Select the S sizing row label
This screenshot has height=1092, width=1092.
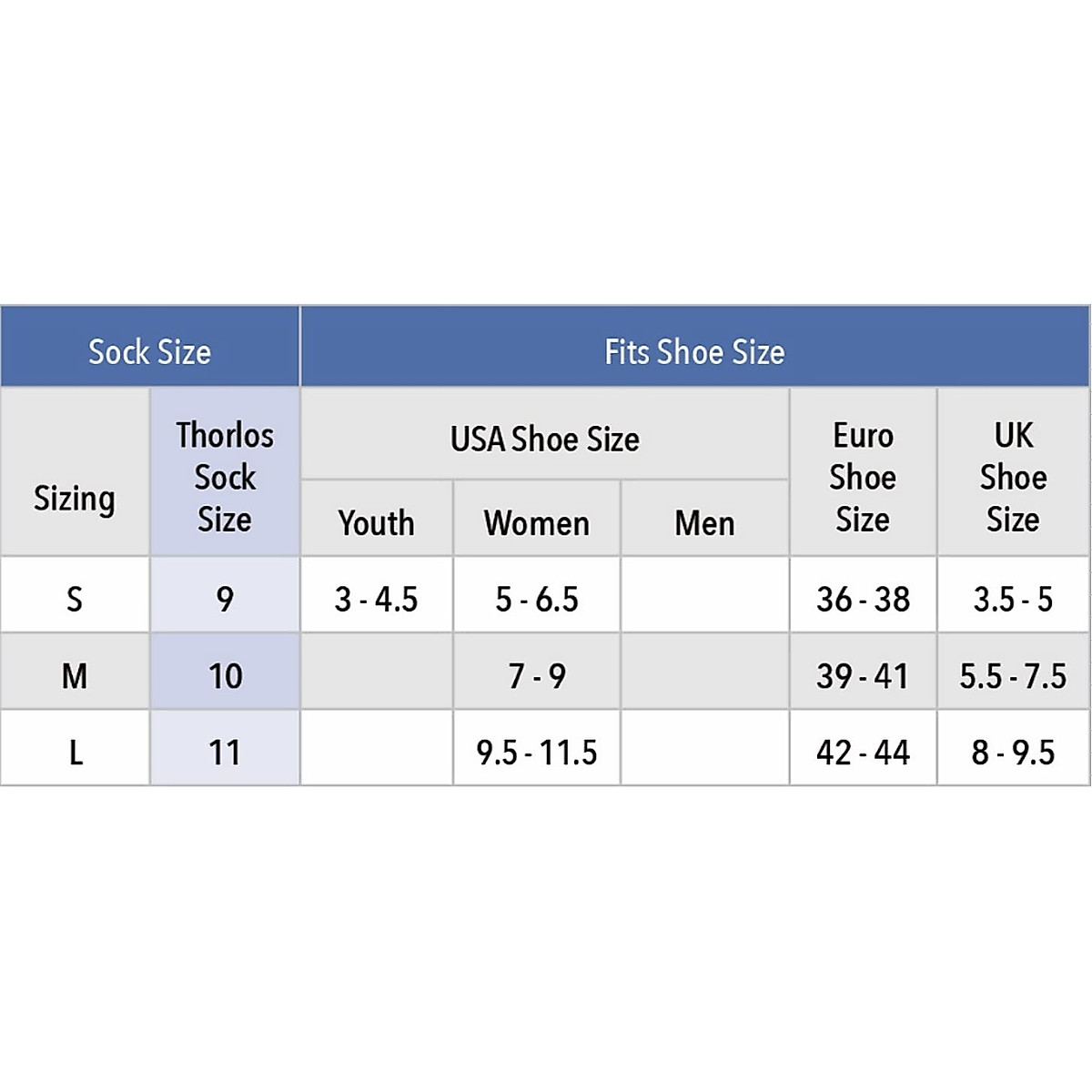[x=75, y=599]
